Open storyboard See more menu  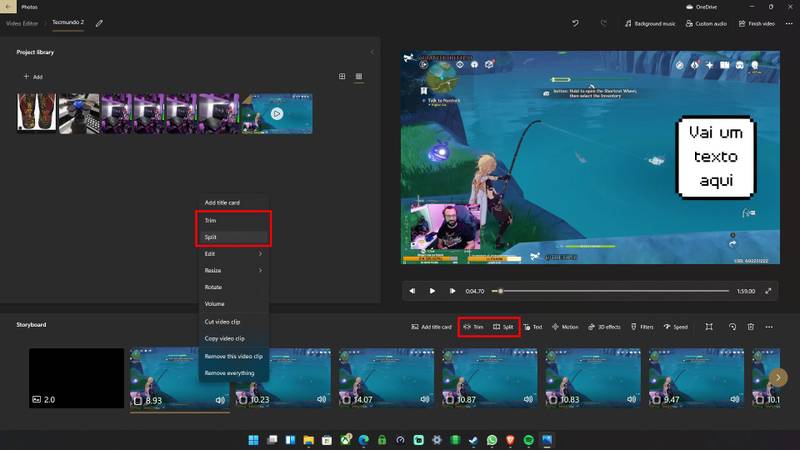[769, 327]
